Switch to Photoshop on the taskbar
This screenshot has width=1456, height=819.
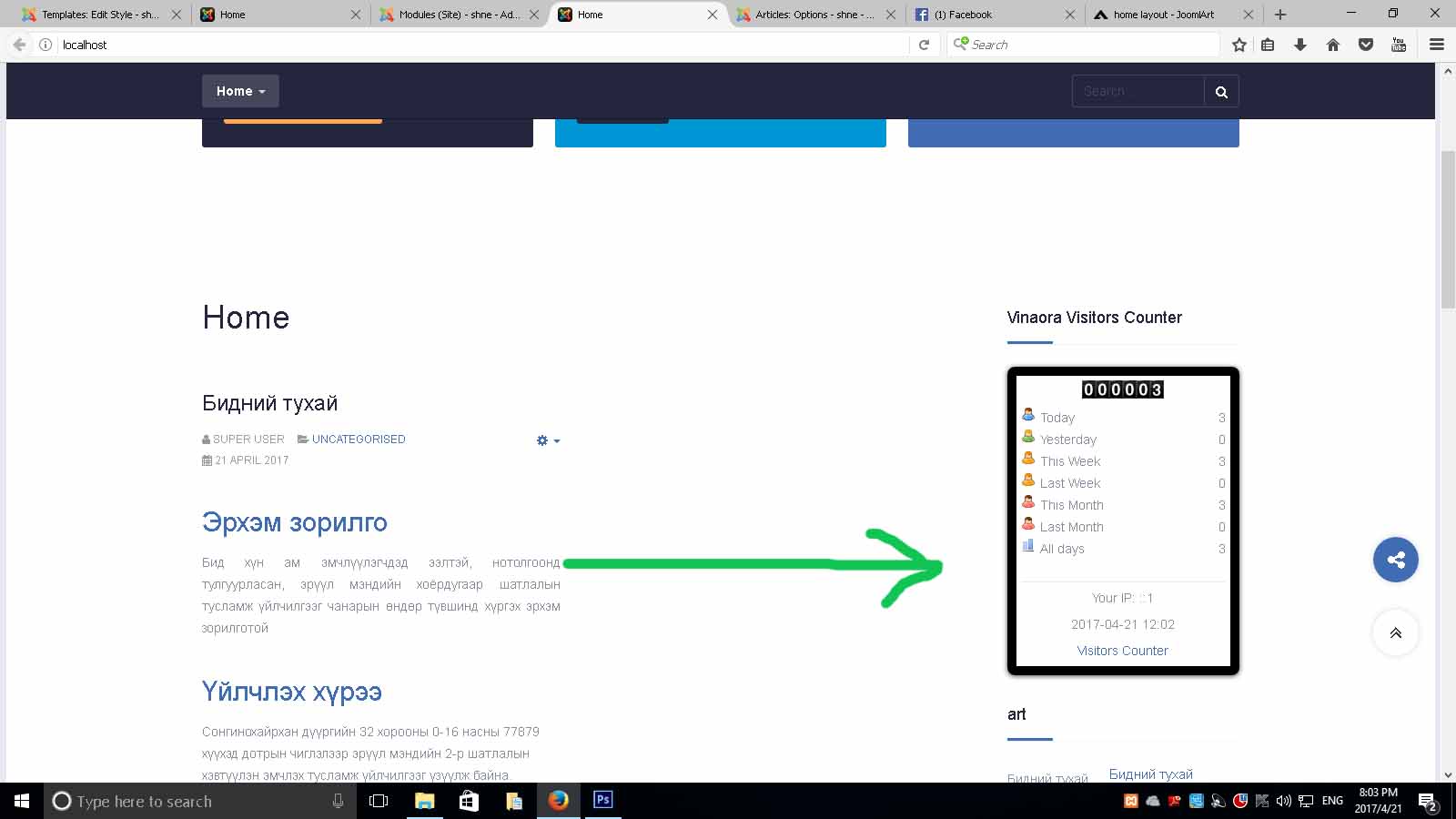tap(602, 801)
